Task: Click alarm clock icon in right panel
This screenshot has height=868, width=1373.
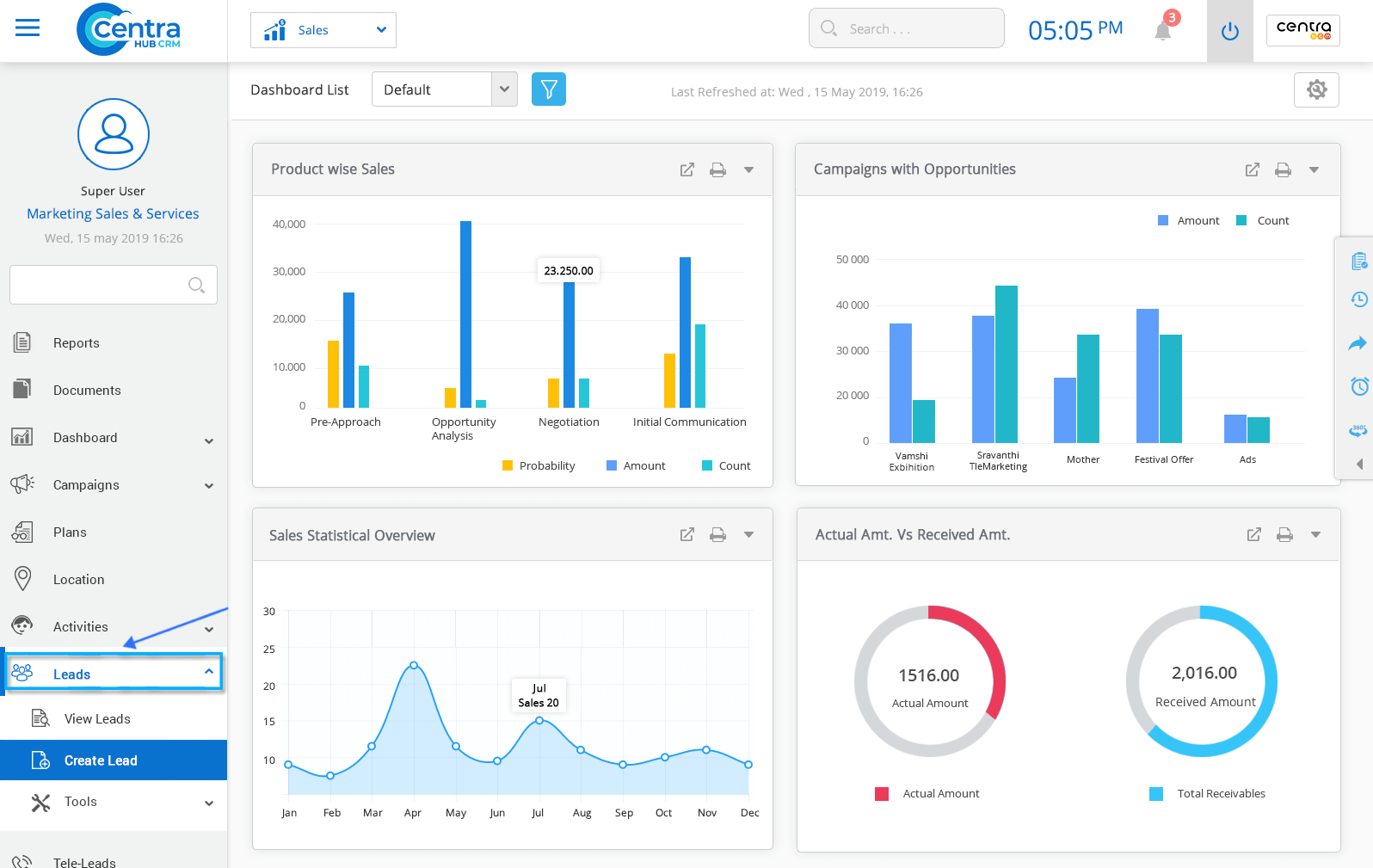Action: pos(1358,386)
